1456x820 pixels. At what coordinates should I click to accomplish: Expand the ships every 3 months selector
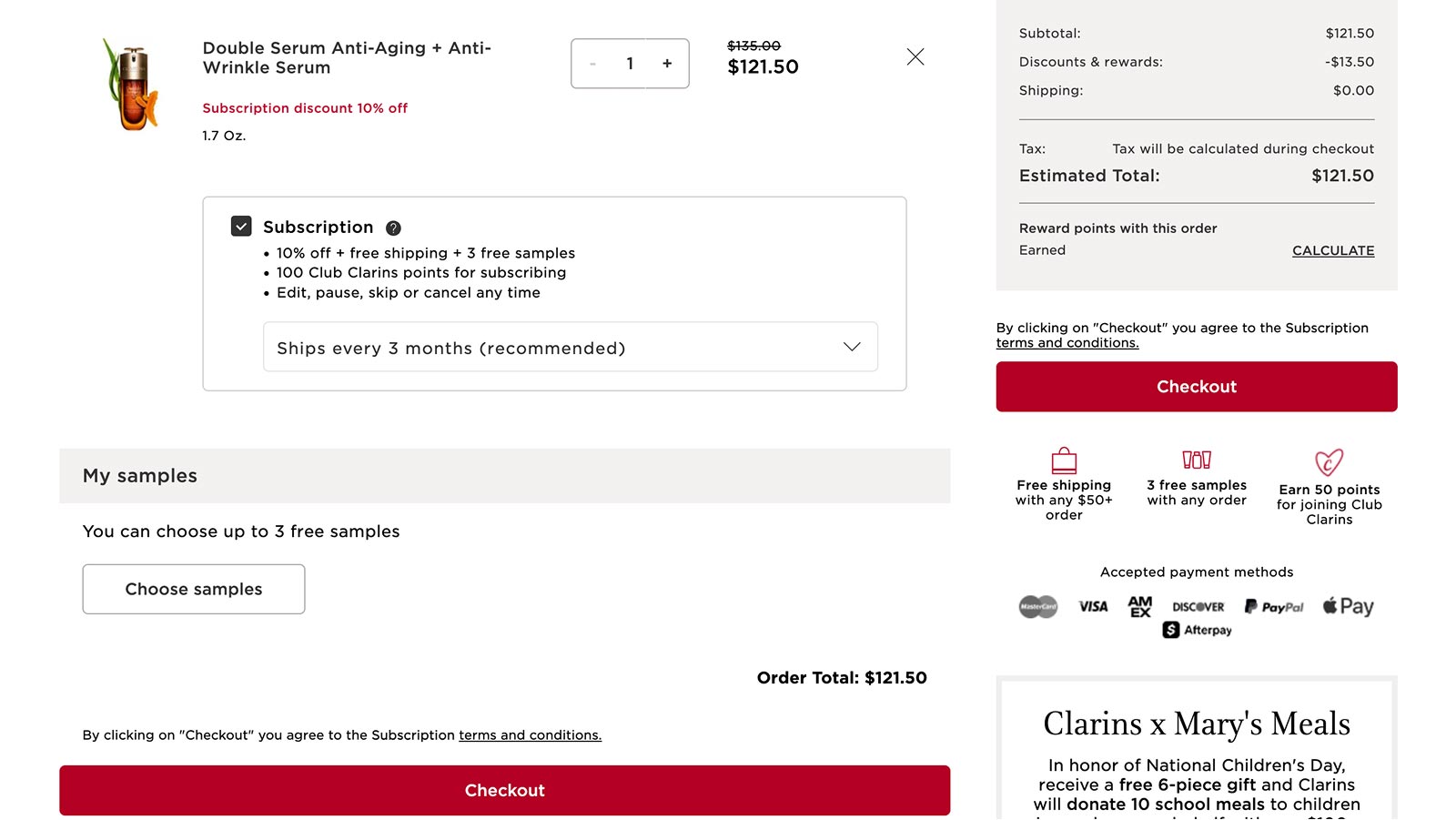pos(852,347)
